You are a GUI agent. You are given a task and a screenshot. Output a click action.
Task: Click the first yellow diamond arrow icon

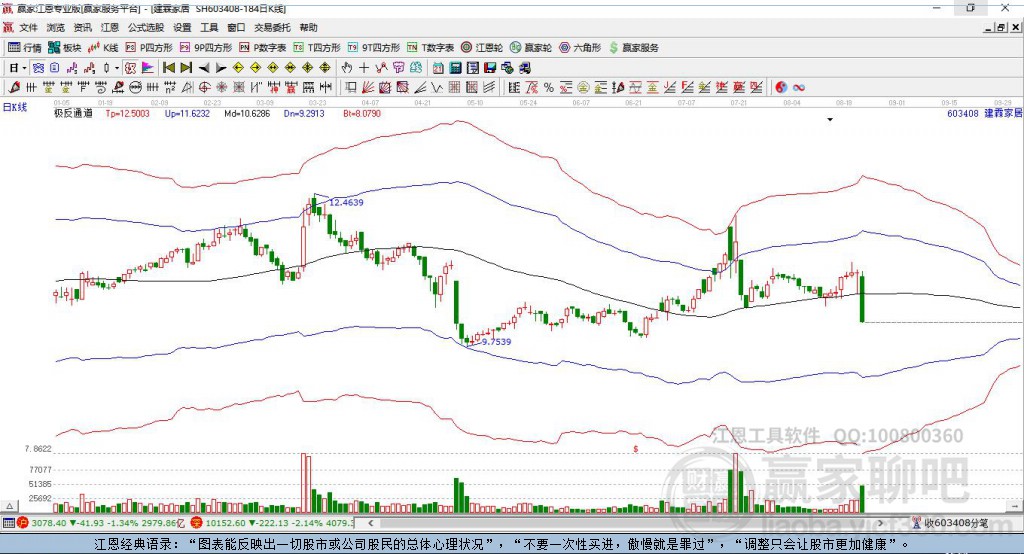(238, 68)
